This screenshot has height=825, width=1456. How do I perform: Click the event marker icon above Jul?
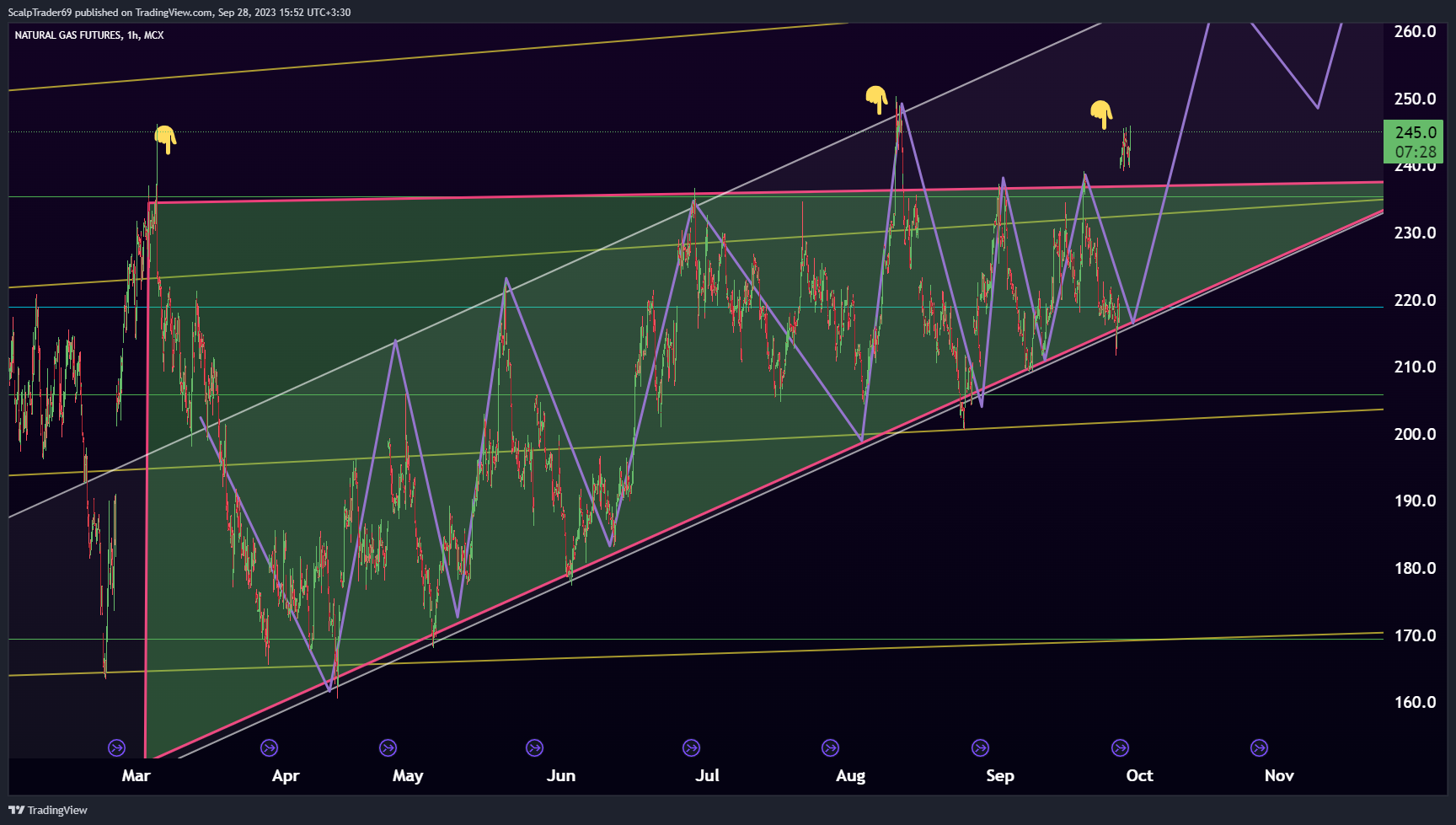pyautogui.click(x=691, y=747)
